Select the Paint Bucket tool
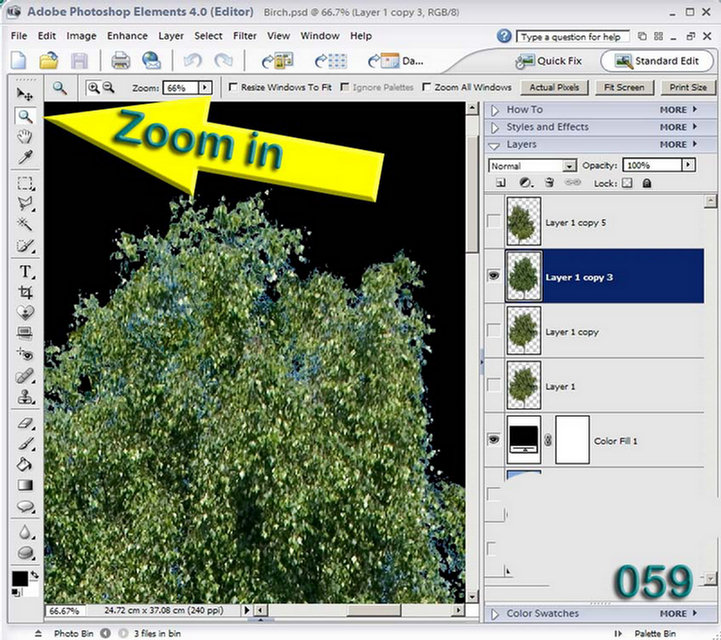Viewport: 721px width, 640px height. [25, 464]
